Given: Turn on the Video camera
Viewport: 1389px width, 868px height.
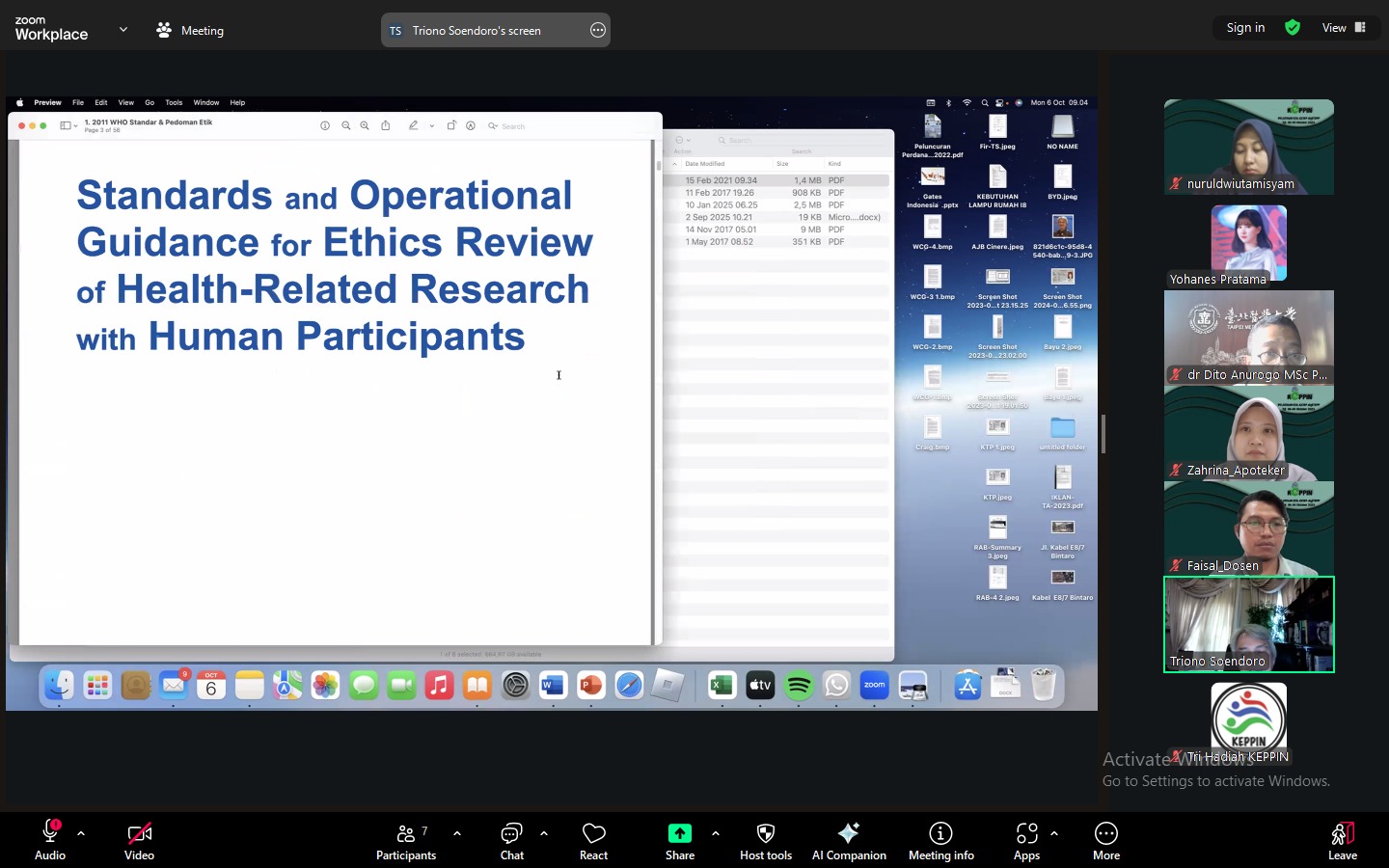Looking at the screenshot, I should click(x=139, y=833).
